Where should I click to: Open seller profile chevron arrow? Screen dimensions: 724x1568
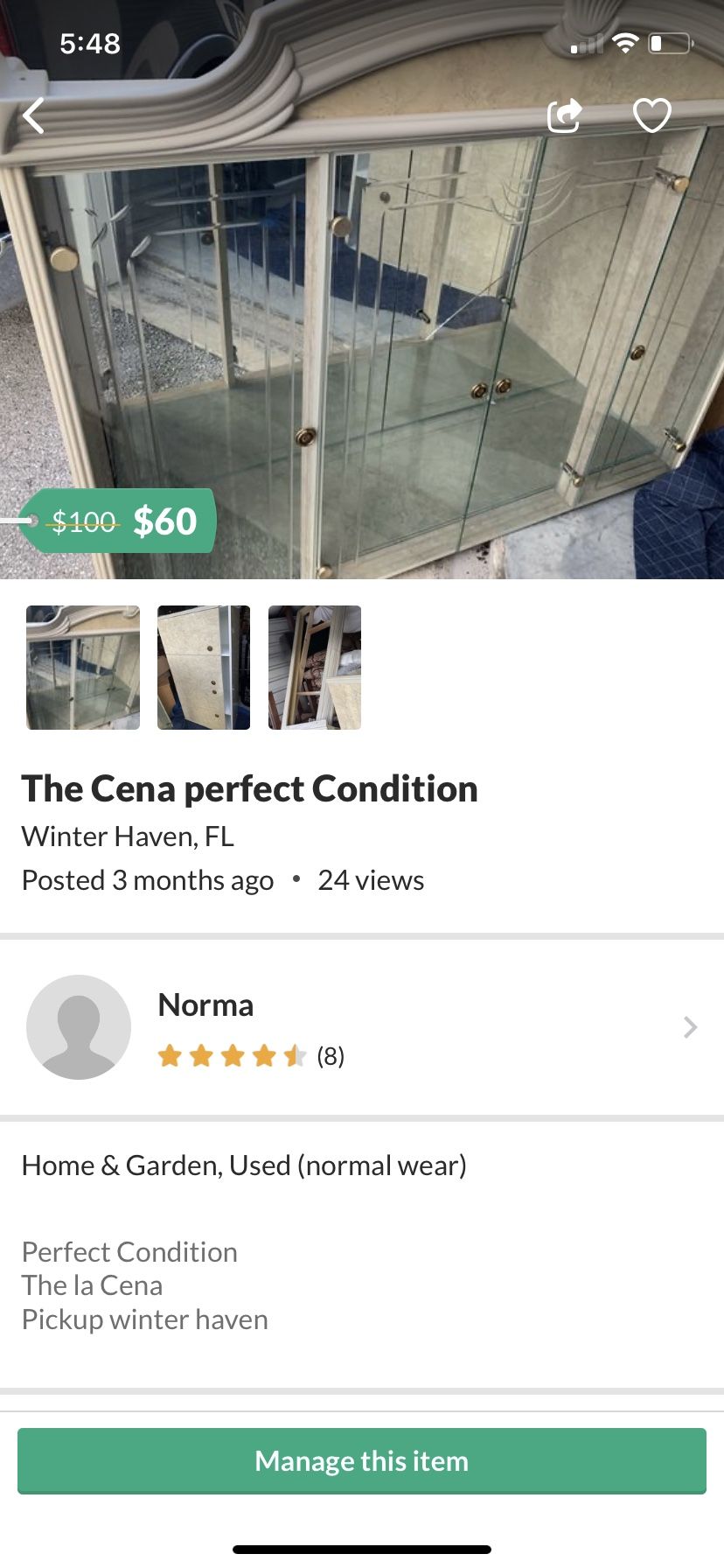tap(691, 1027)
